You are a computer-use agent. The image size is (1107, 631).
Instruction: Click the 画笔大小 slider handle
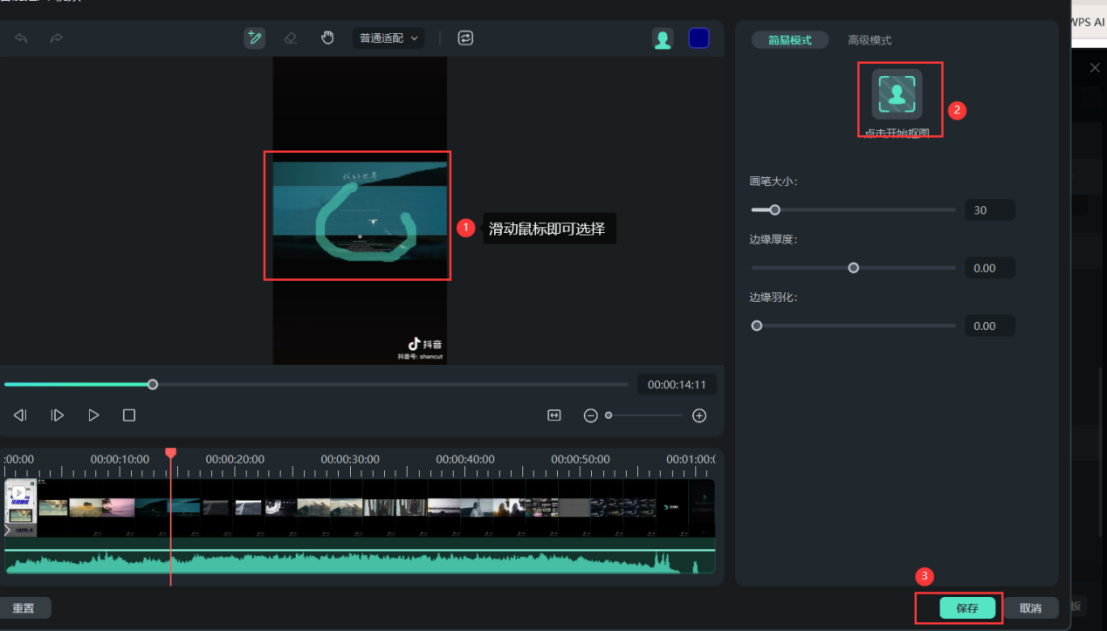click(x=774, y=210)
